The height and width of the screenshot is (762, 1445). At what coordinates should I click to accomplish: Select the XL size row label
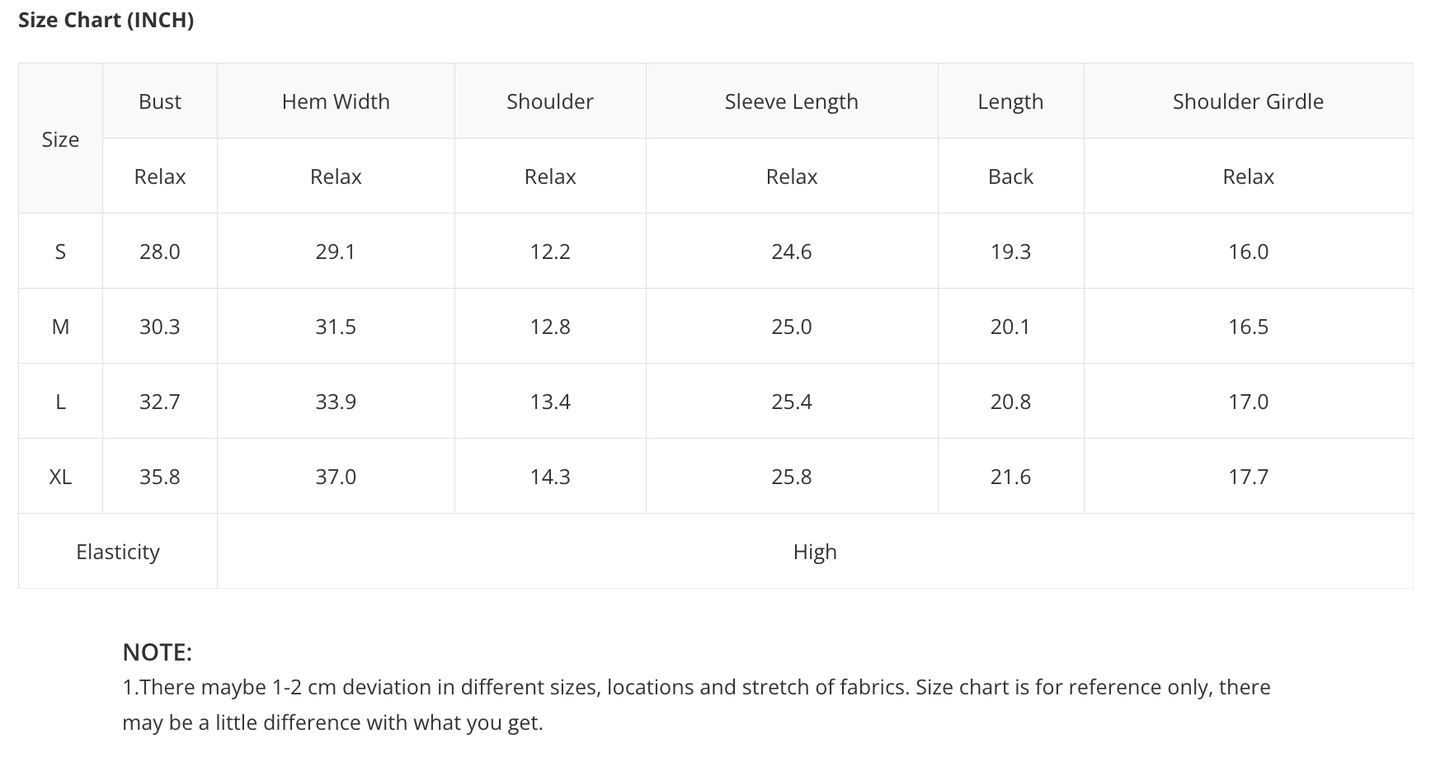click(x=60, y=476)
